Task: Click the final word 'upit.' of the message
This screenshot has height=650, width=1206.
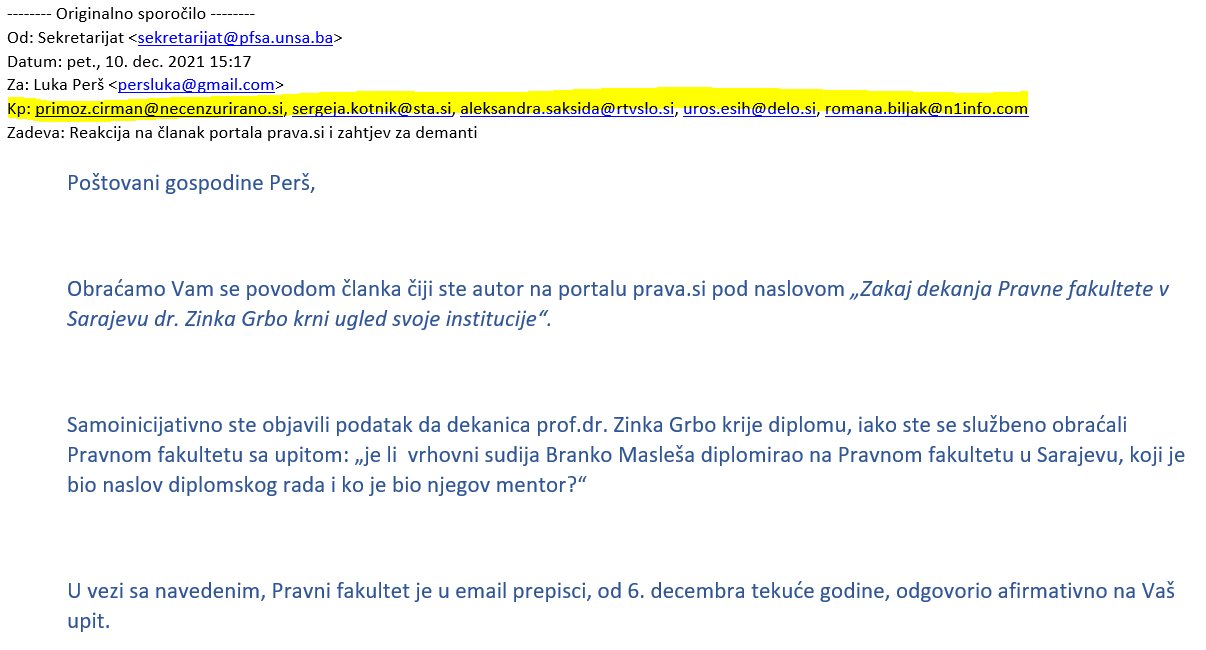Action: (88, 622)
